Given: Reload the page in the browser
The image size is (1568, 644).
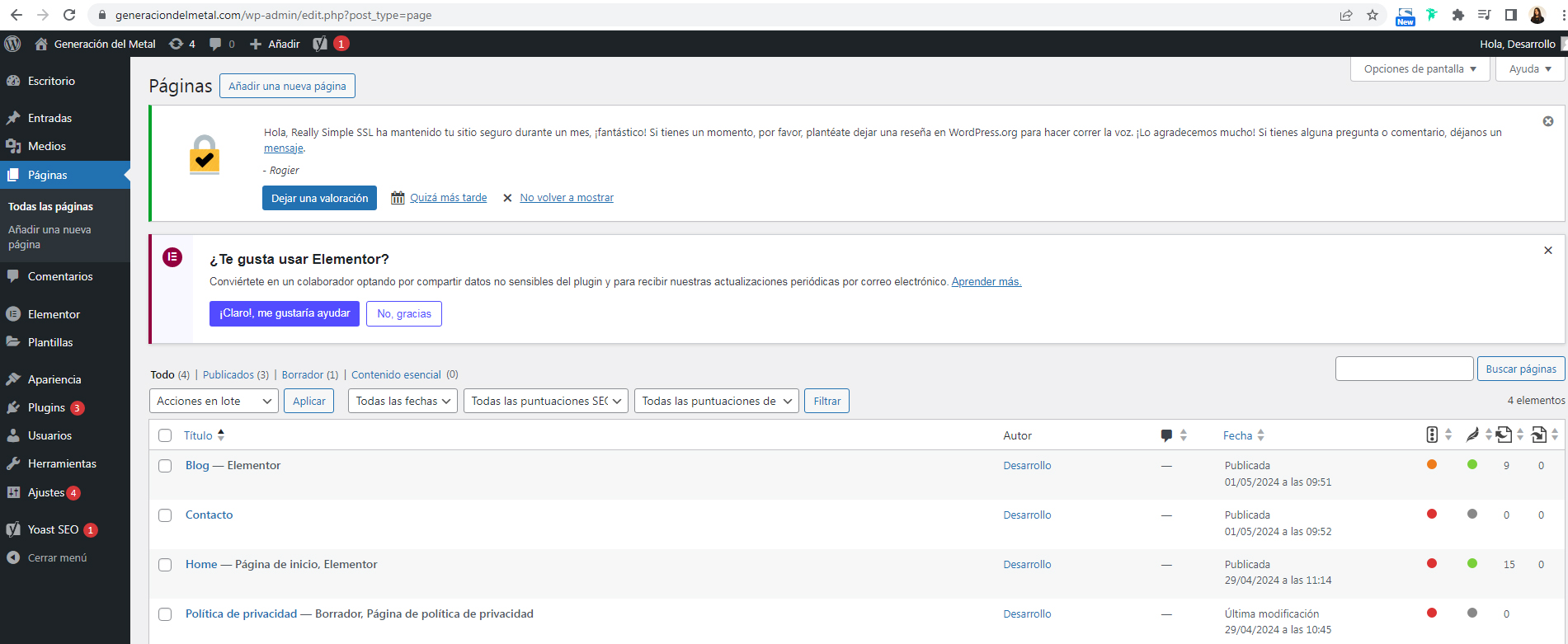Looking at the screenshot, I should 69,15.
